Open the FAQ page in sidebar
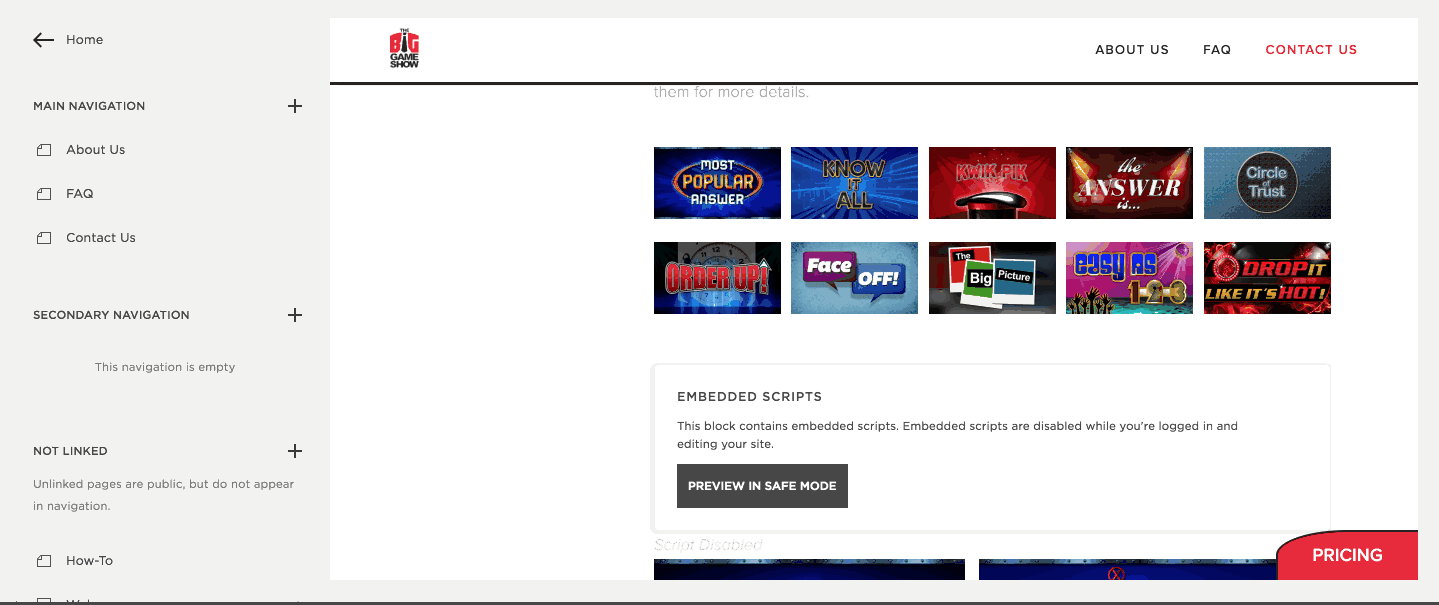1439x605 pixels. (x=80, y=194)
